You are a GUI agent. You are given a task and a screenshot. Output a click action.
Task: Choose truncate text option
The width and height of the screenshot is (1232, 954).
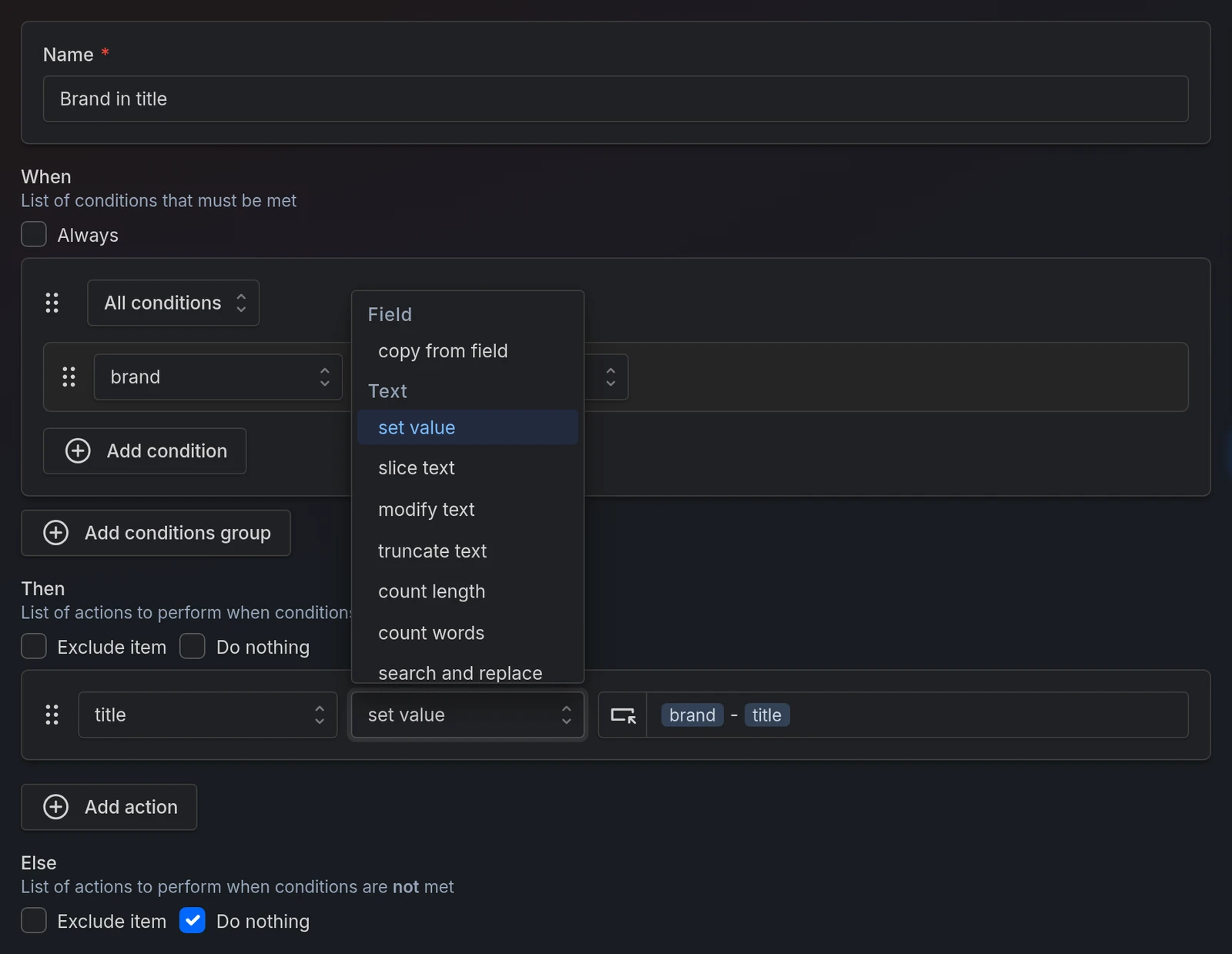[467, 551]
